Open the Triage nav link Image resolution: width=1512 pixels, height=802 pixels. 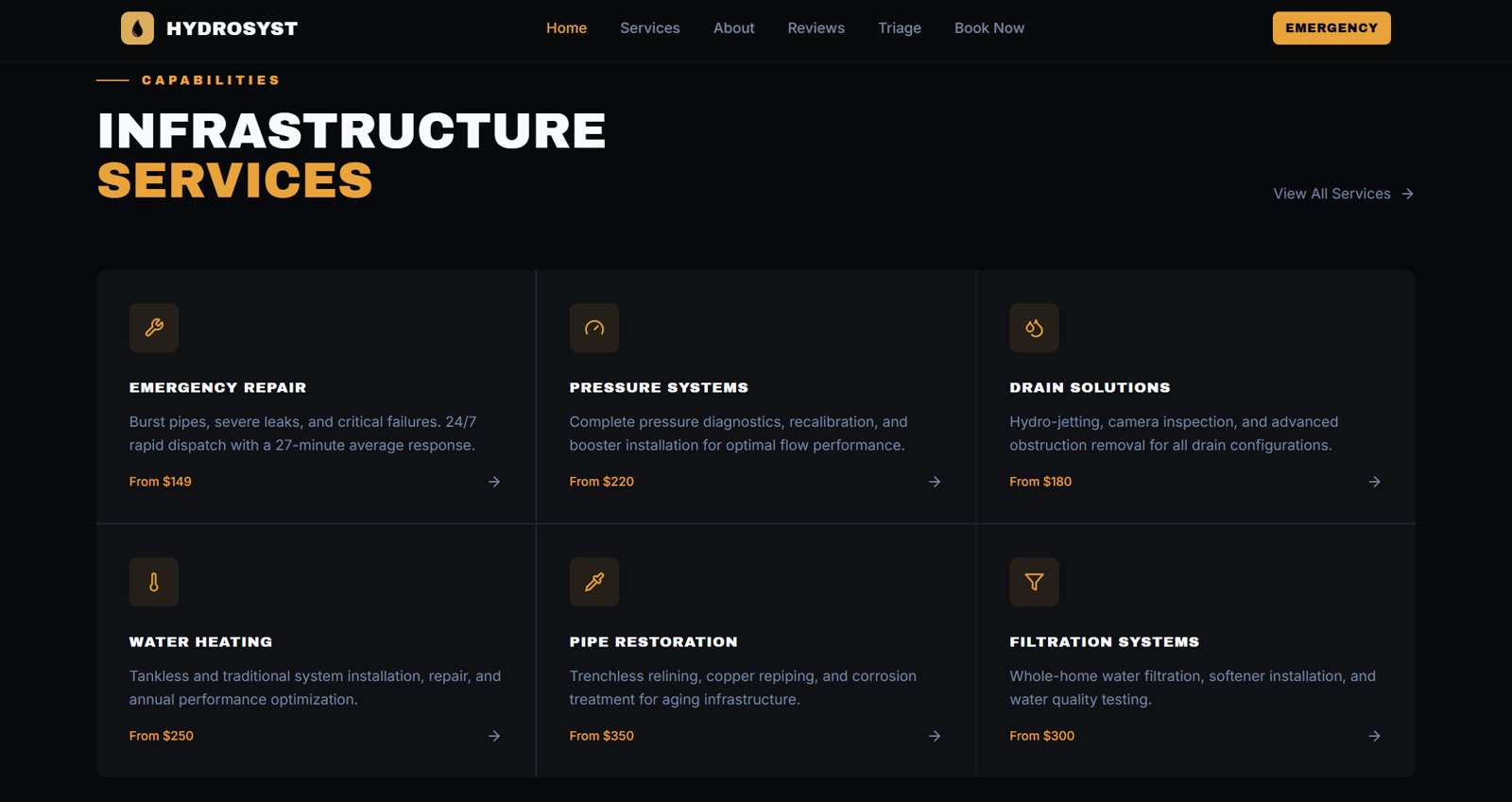(900, 28)
